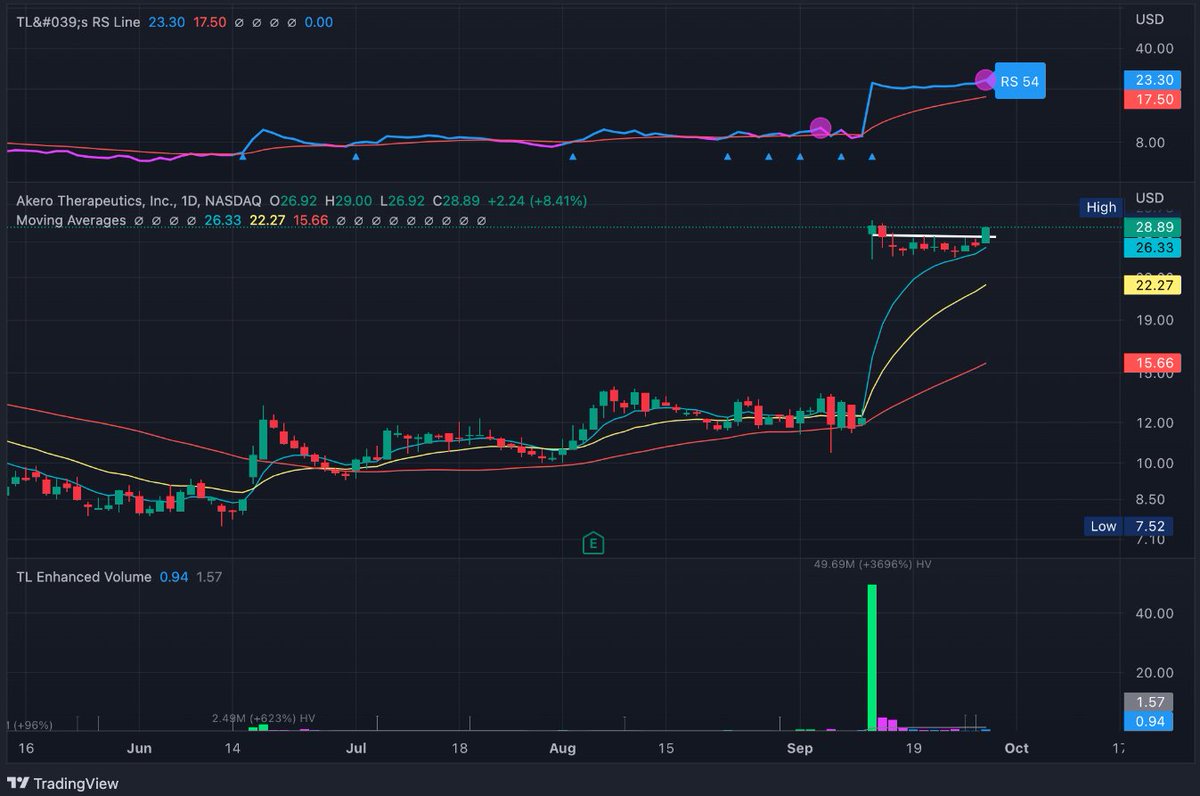Click the Sep date on time axis
Image resolution: width=1200 pixels, height=796 pixels.
tap(799, 748)
